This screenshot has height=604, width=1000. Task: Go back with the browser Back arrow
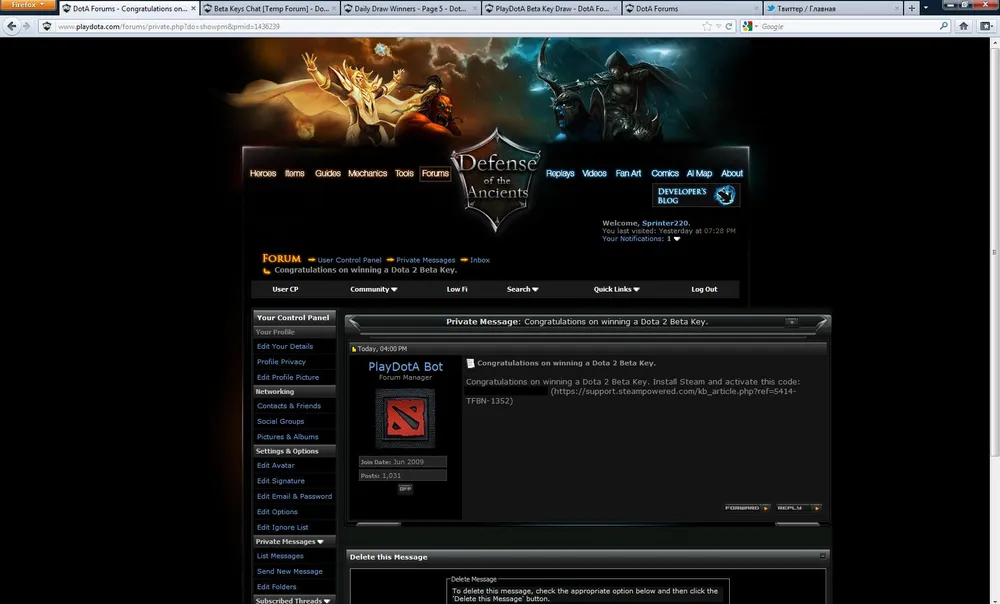coord(11,26)
